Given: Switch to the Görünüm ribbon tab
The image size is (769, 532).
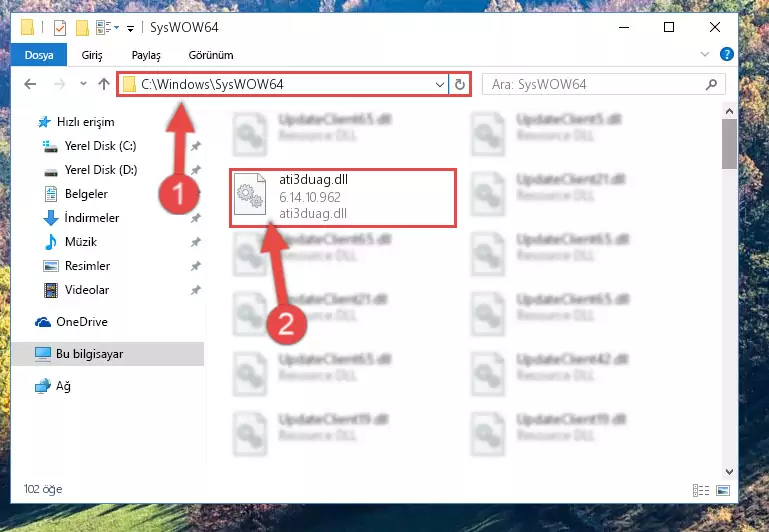Looking at the screenshot, I should coord(211,55).
